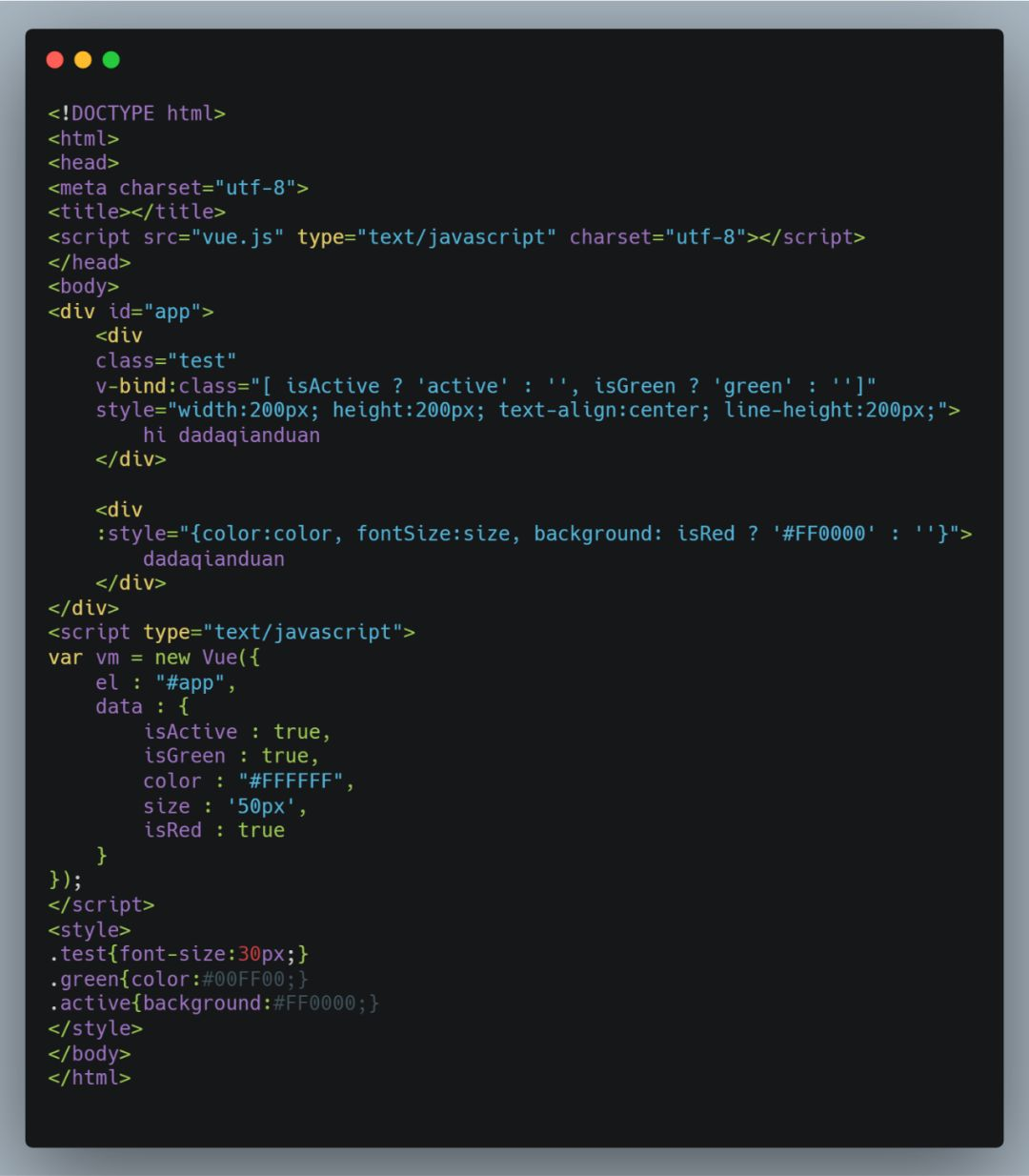Click the 'var vm = new Vue({' line
The image size is (1029, 1176).
point(154,658)
